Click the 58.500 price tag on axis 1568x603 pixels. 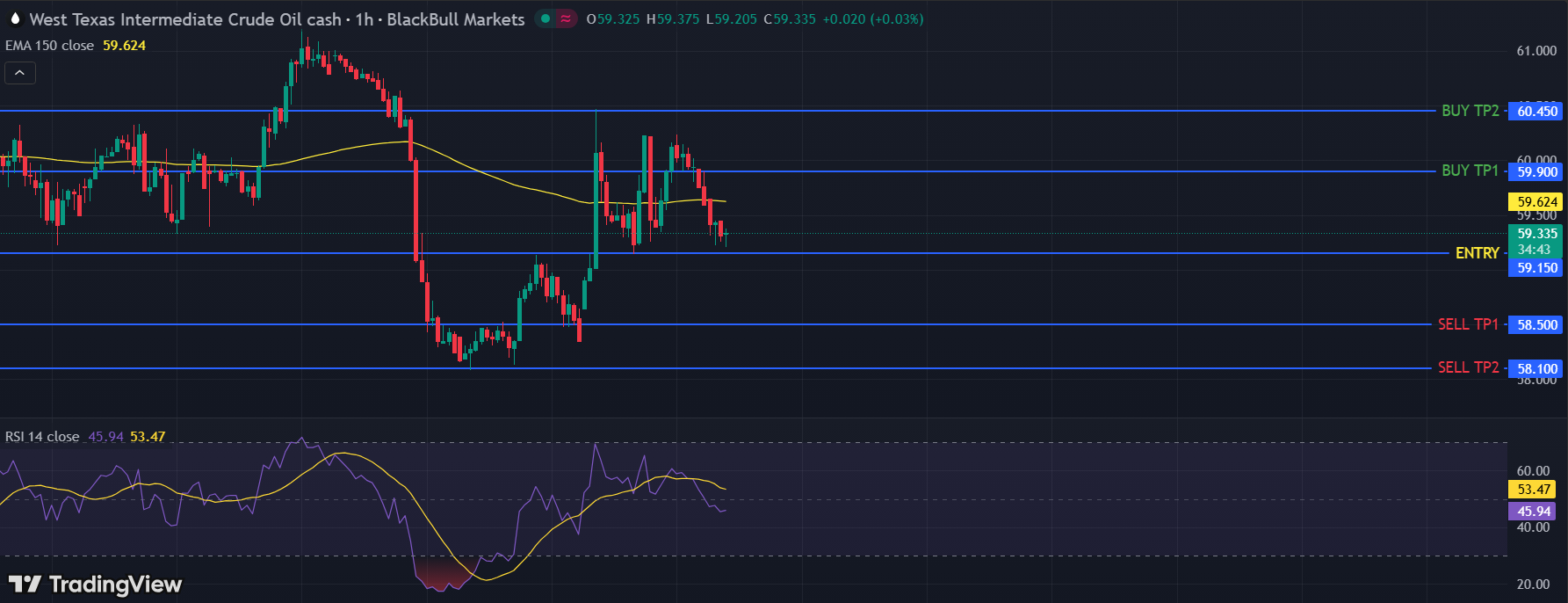(1536, 325)
